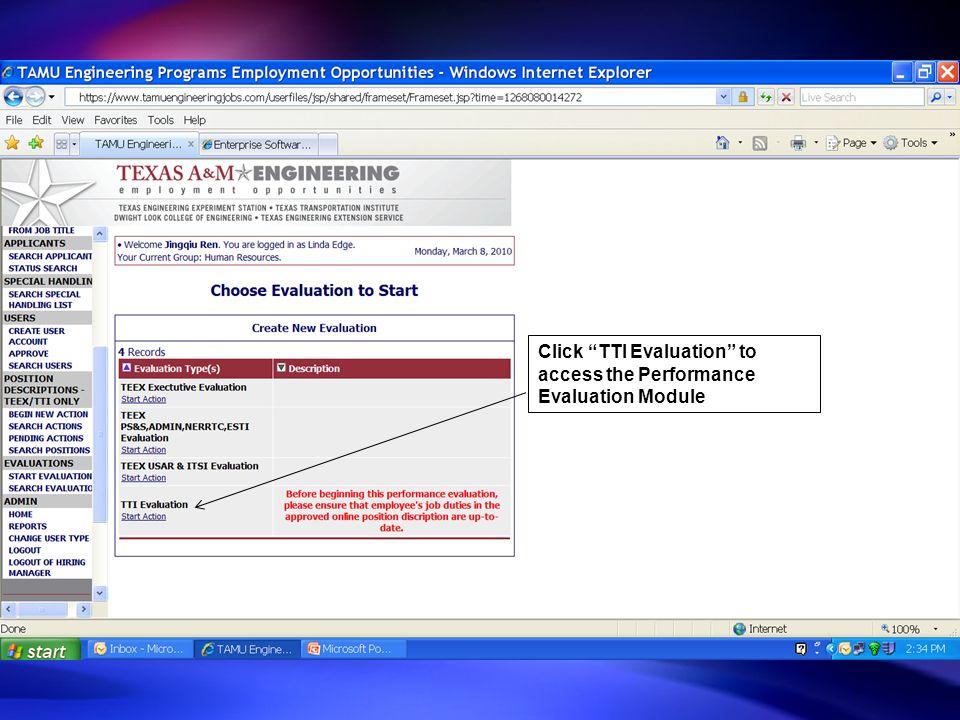Click the Quick Tabs grid icon
The height and width of the screenshot is (720, 960).
pyautogui.click(x=61, y=144)
